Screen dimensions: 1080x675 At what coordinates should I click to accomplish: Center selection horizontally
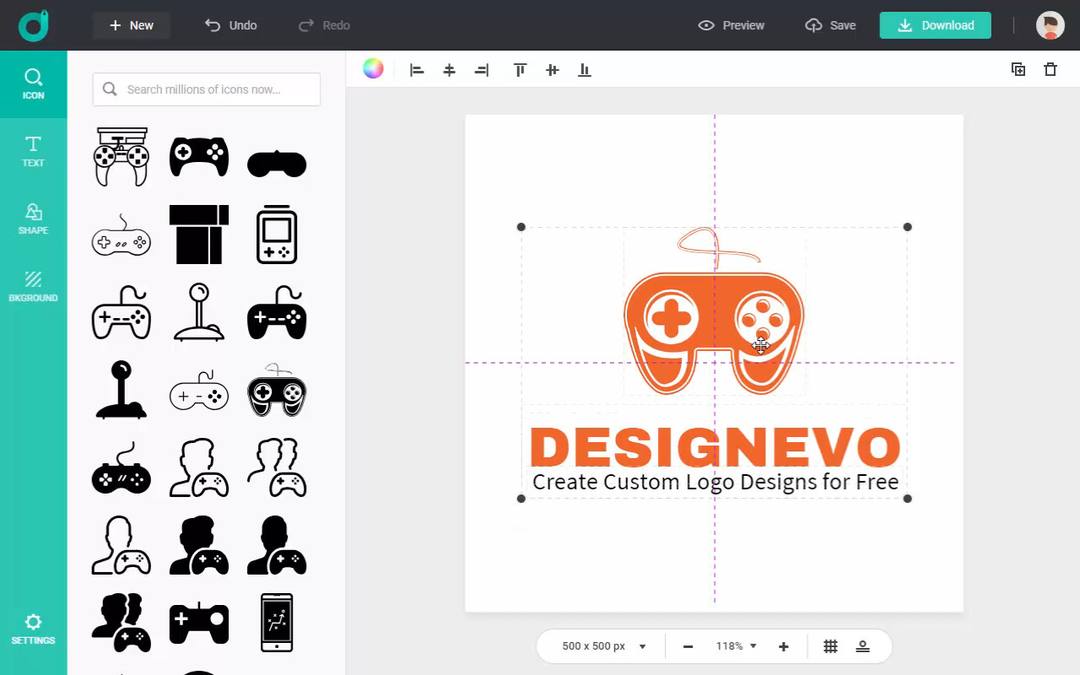pyautogui.click(x=449, y=70)
